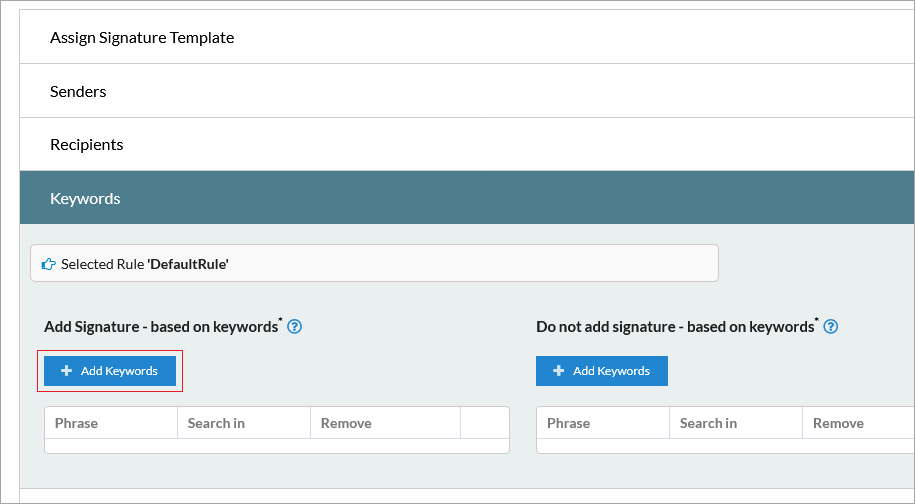Click the 'Add Signature - based on keywords' label
The width and height of the screenshot is (915, 504).
pyautogui.click(x=160, y=327)
